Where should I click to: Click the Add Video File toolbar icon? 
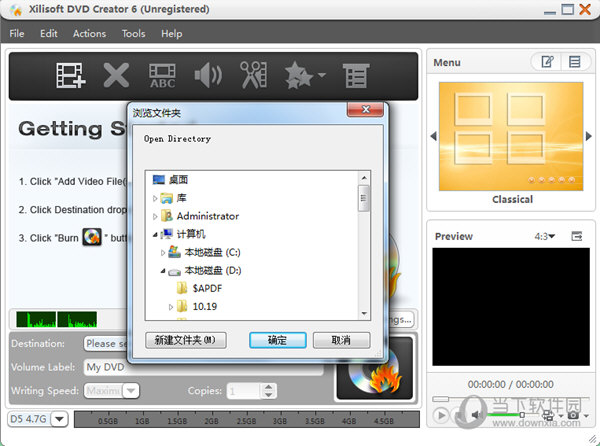[70, 75]
